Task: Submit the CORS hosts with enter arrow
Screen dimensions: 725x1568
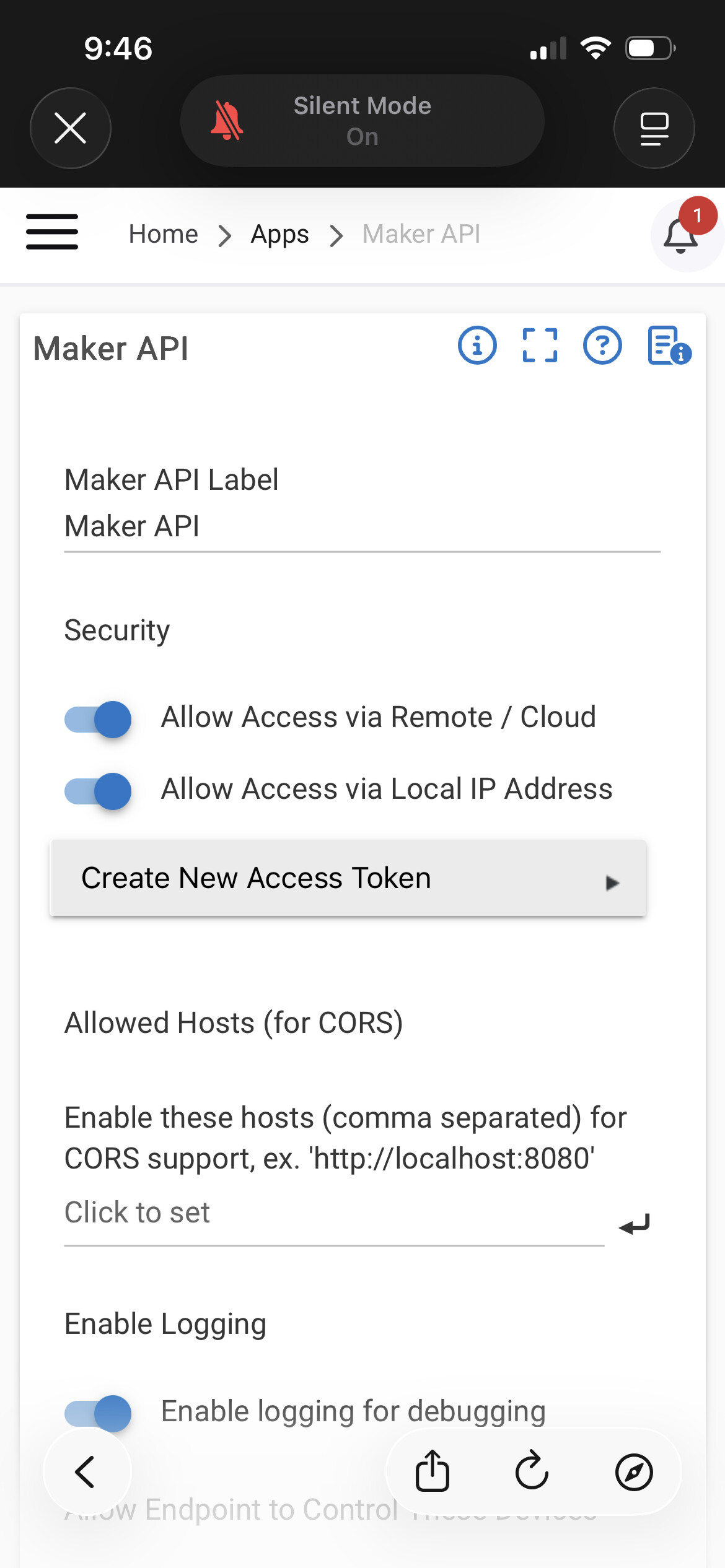Action: coord(635,1224)
